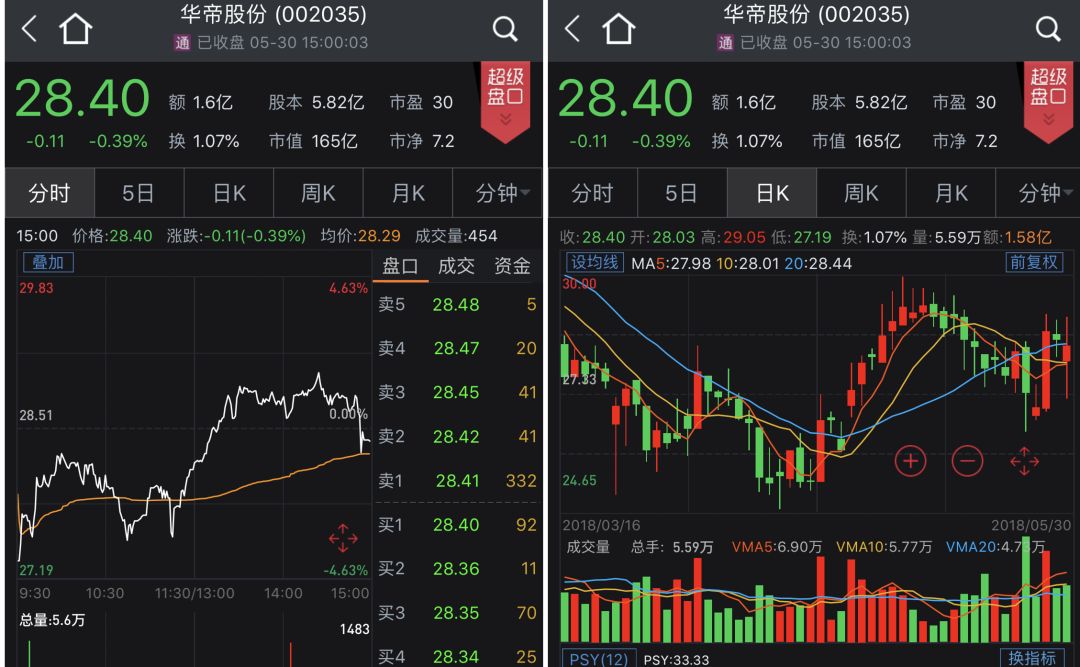This screenshot has height=667, width=1080.
Task: Tap the PSY(12) indicator button
Action: (599, 659)
